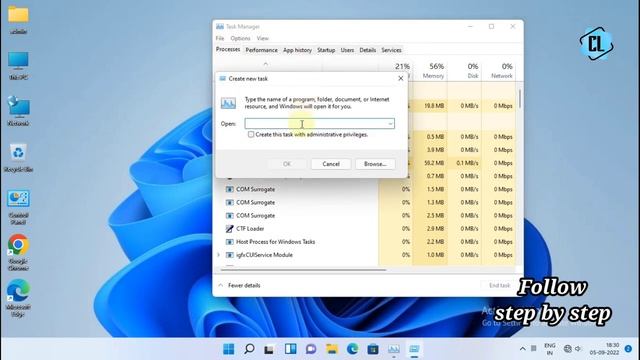Viewport: 640px width, 360px height.
Task: Open Microsoft Edge on the taskbar
Action: (x=352, y=349)
